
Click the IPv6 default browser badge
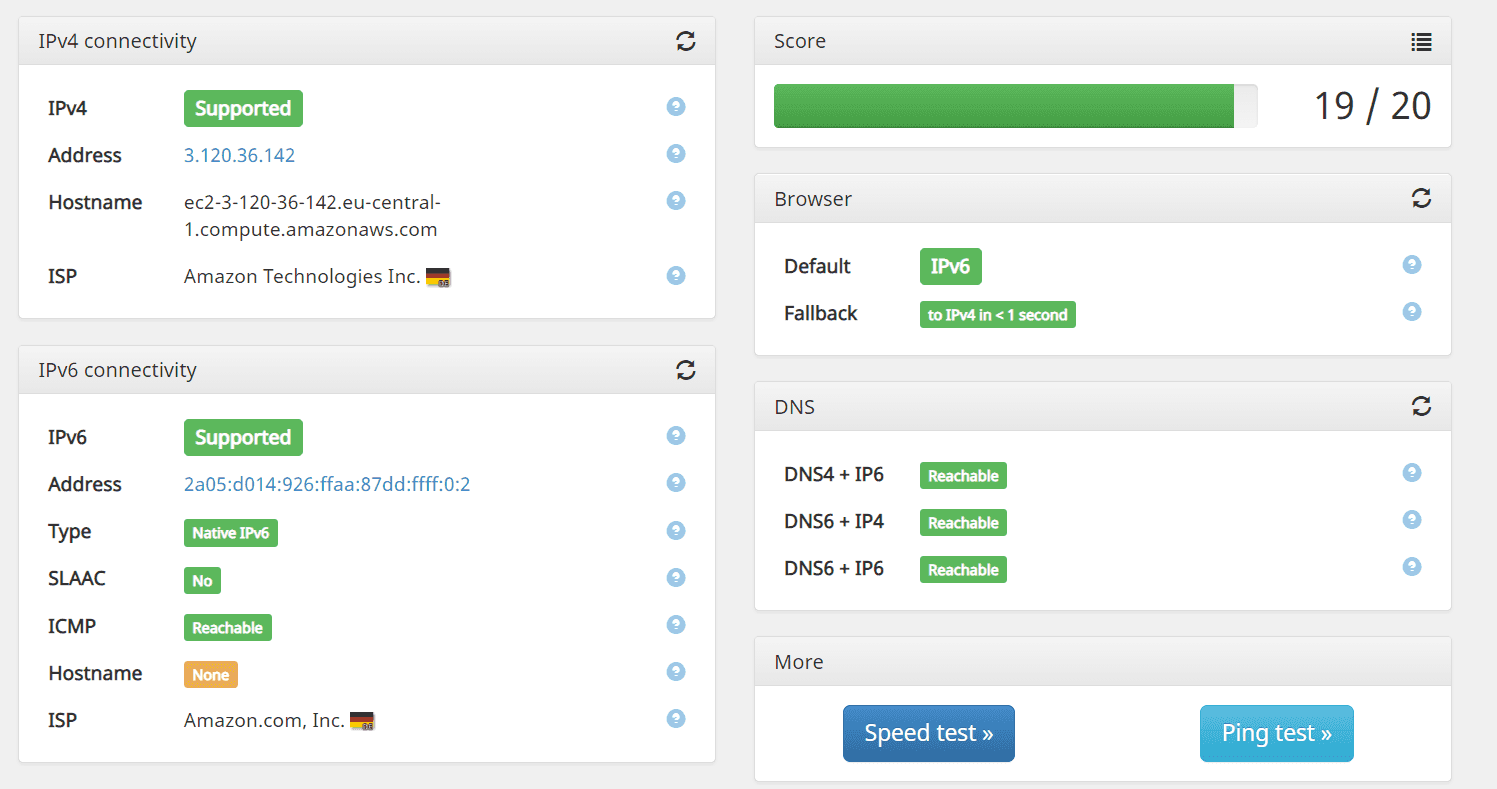point(950,267)
